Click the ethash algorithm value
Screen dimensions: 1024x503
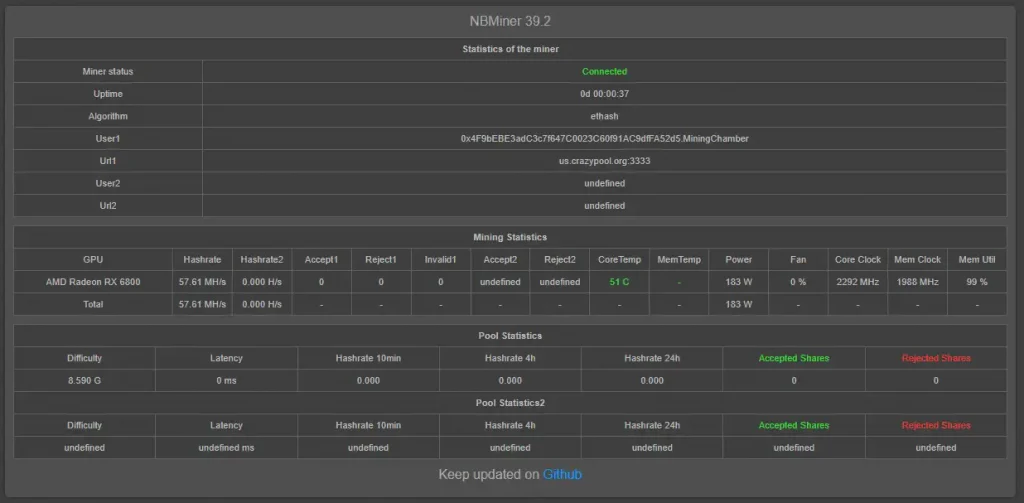604,116
